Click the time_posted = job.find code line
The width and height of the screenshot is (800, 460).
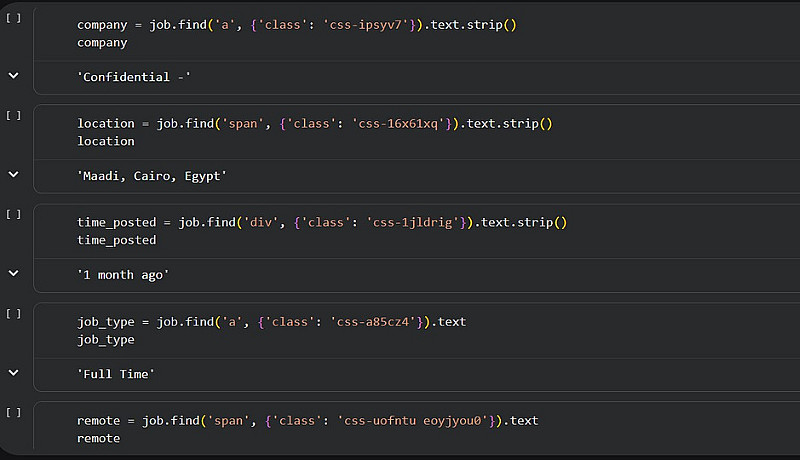pos(322,223)
